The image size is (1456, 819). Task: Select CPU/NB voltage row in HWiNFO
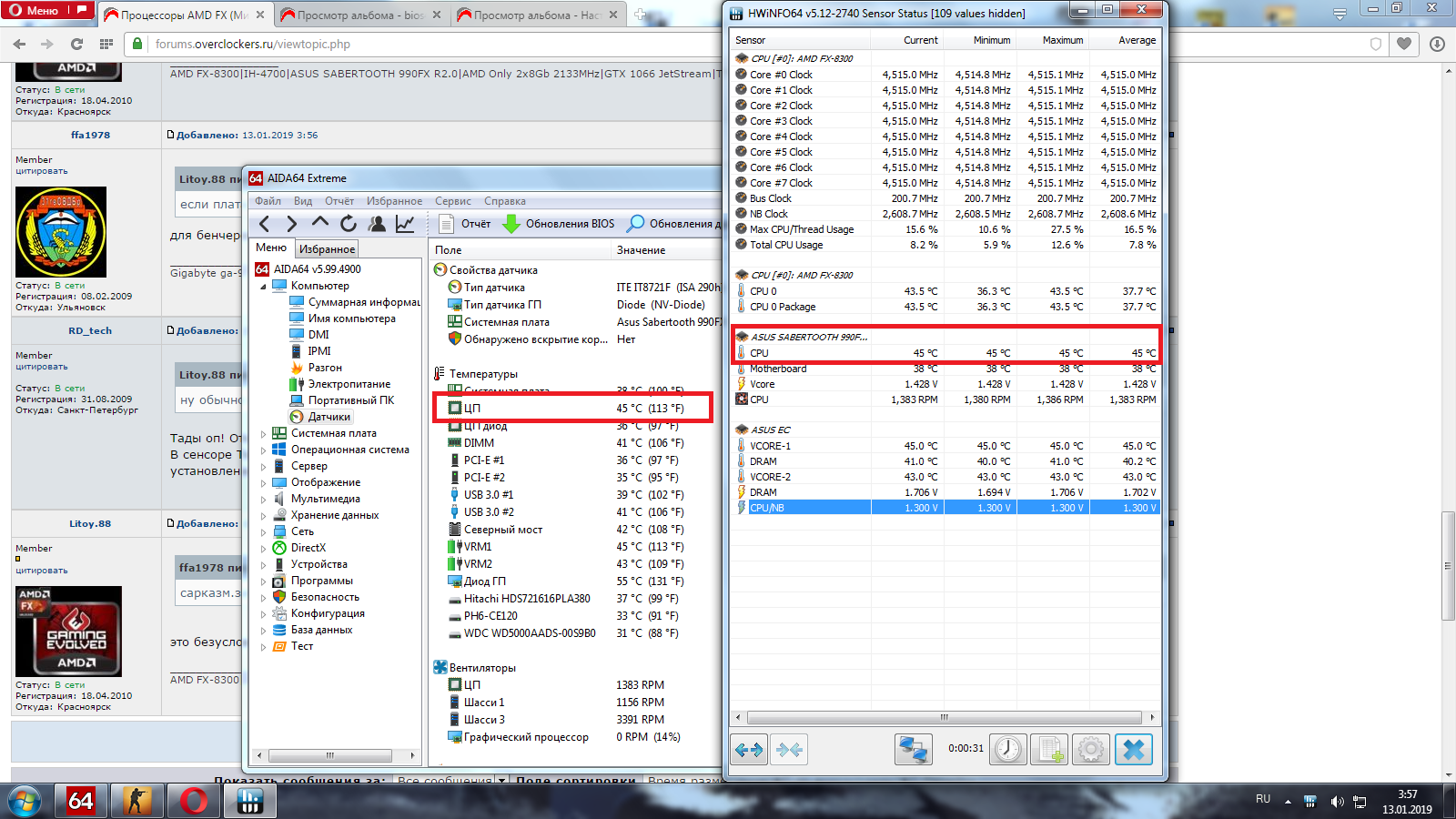pyautogui.click(x=945, y=508)
